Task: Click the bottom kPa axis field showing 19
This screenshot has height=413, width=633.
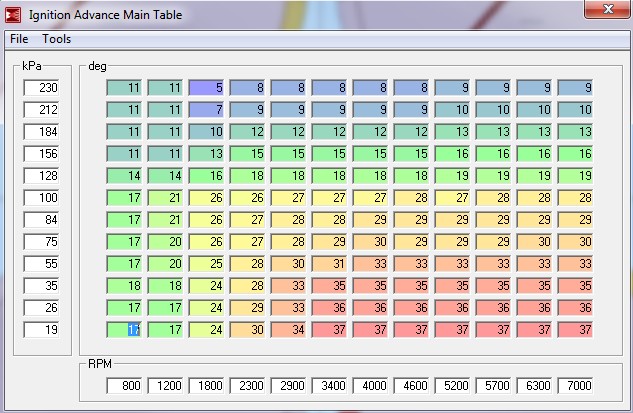Action: [x=41, y=330]
